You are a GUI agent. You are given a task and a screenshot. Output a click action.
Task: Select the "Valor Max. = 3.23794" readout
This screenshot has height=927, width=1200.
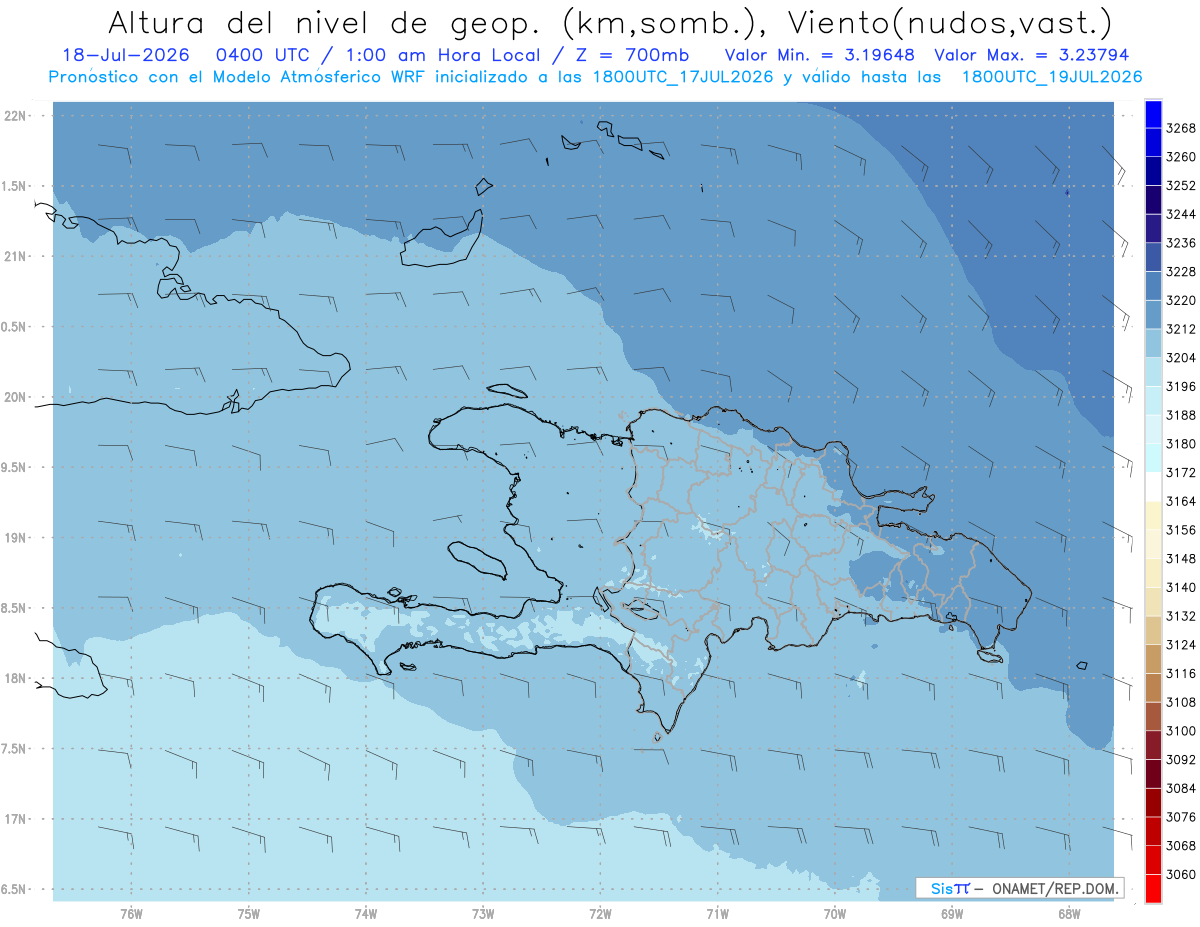[x=1034, y=56]
